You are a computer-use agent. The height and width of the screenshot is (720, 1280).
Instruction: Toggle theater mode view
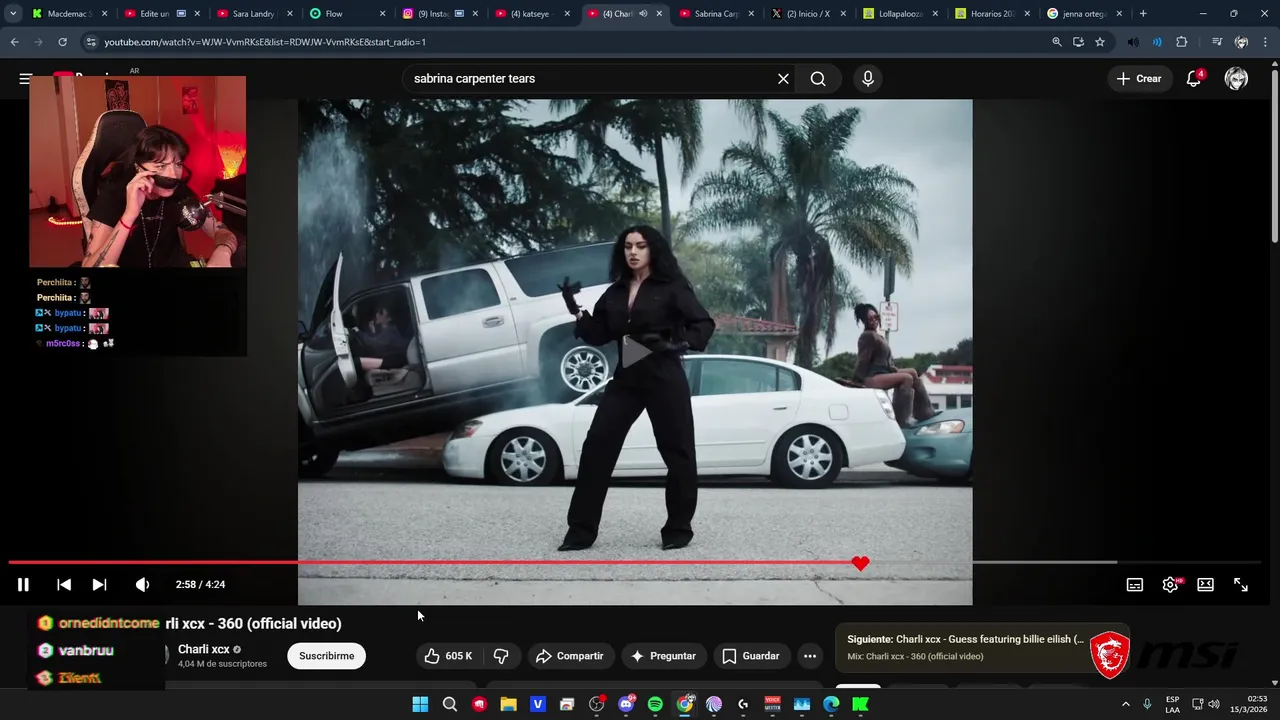coord(1206,585)
